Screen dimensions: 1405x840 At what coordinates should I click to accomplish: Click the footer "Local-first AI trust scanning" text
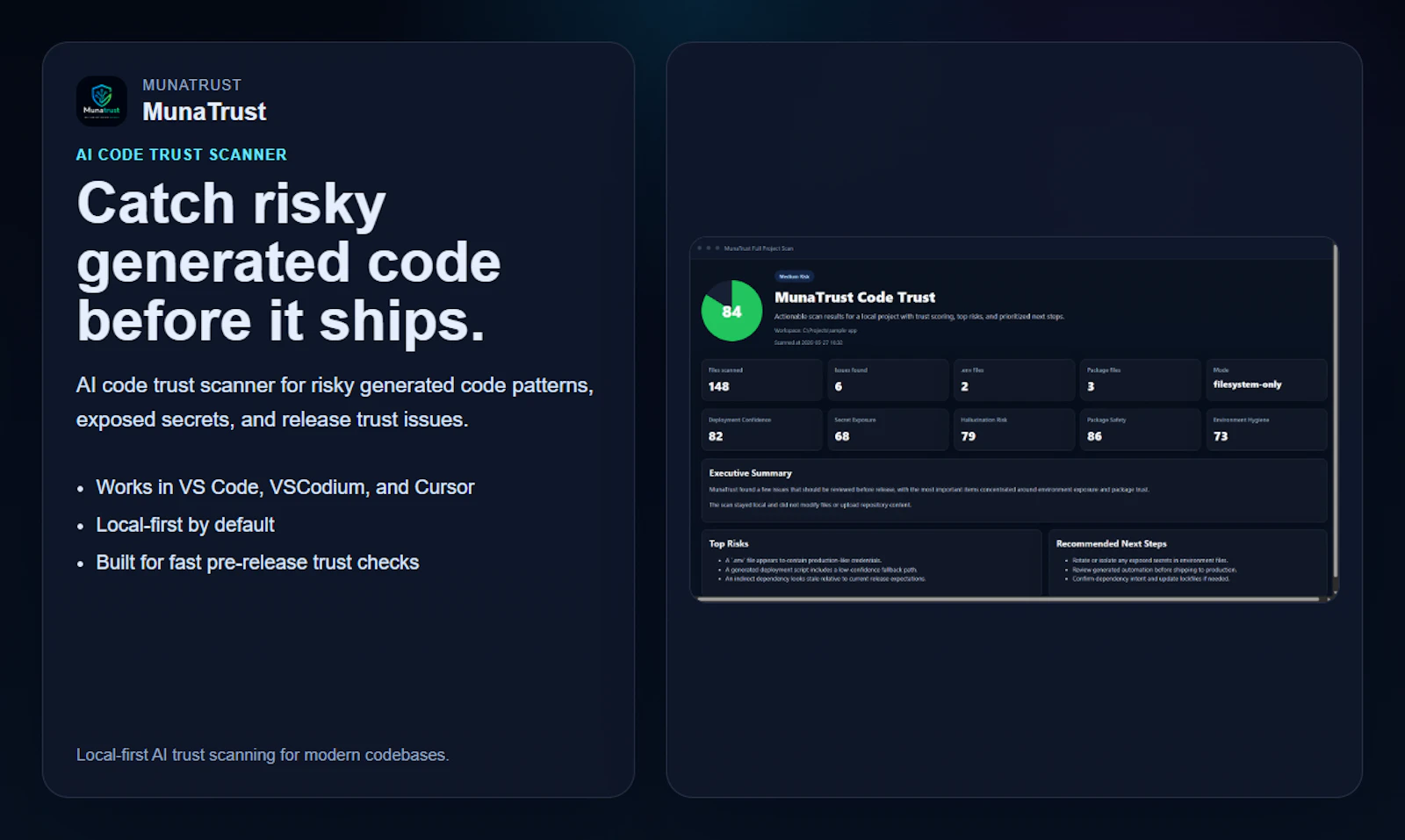263,755
